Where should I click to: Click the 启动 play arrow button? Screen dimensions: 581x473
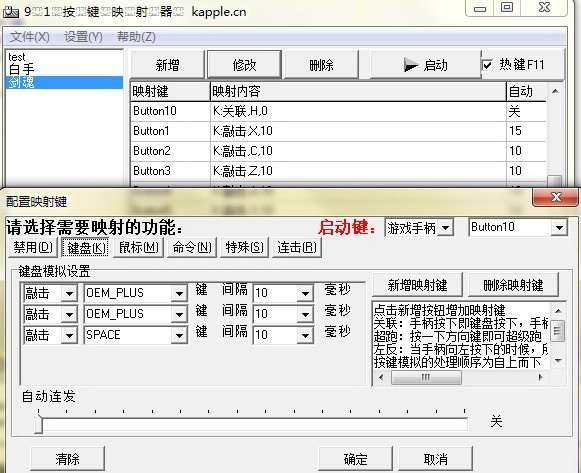click(x=420, y=65)
